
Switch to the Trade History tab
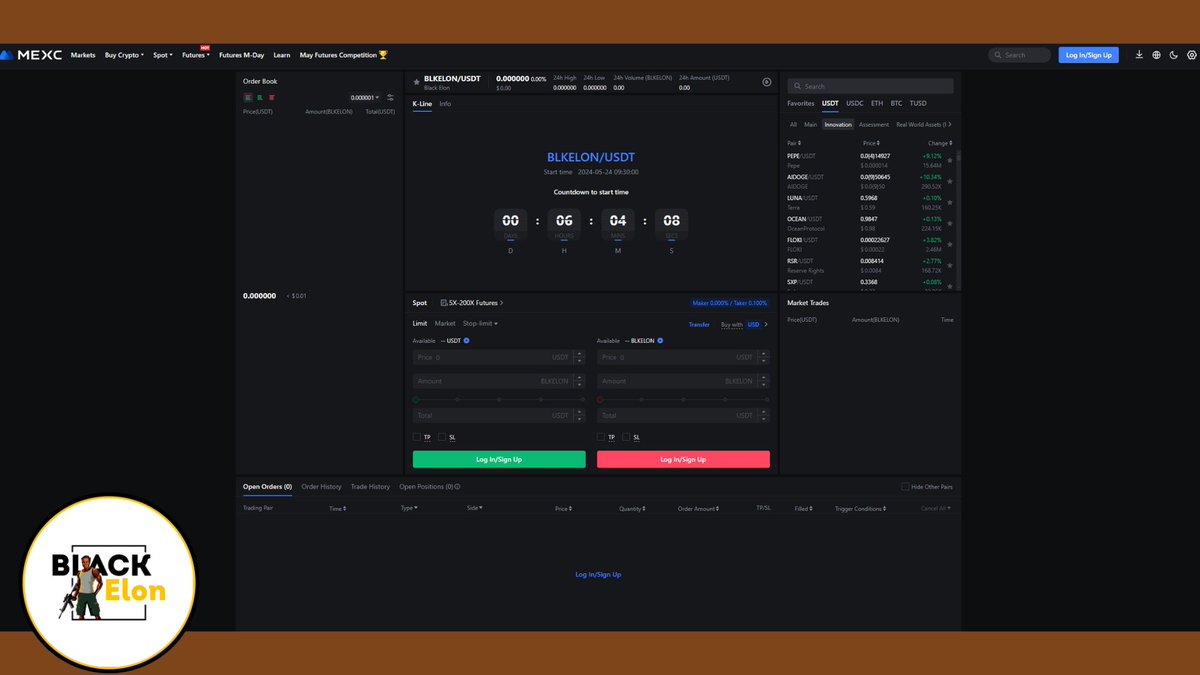pyautogui.click(x=370, y=487)
